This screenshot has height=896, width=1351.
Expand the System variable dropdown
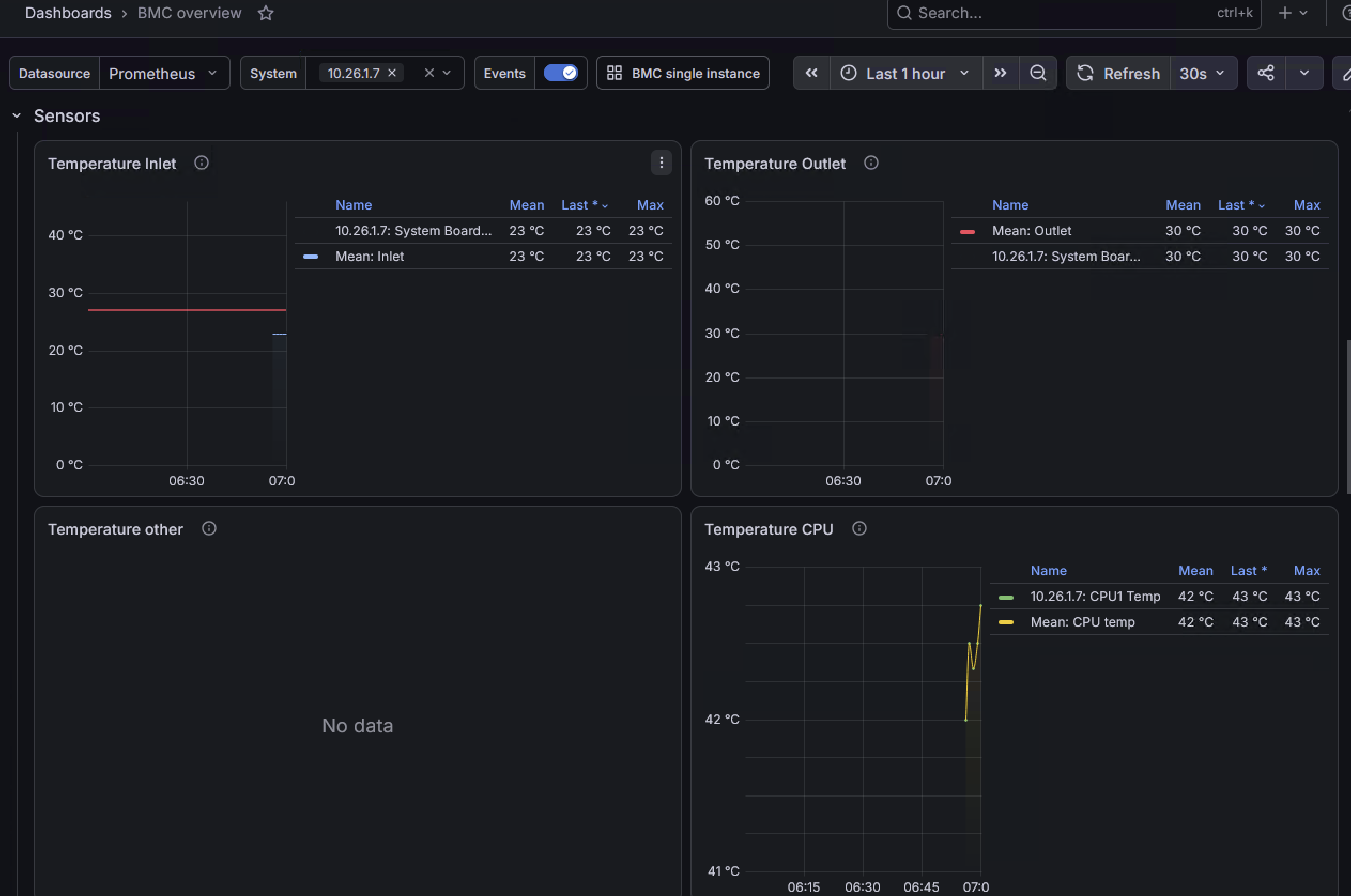(447, 73)
